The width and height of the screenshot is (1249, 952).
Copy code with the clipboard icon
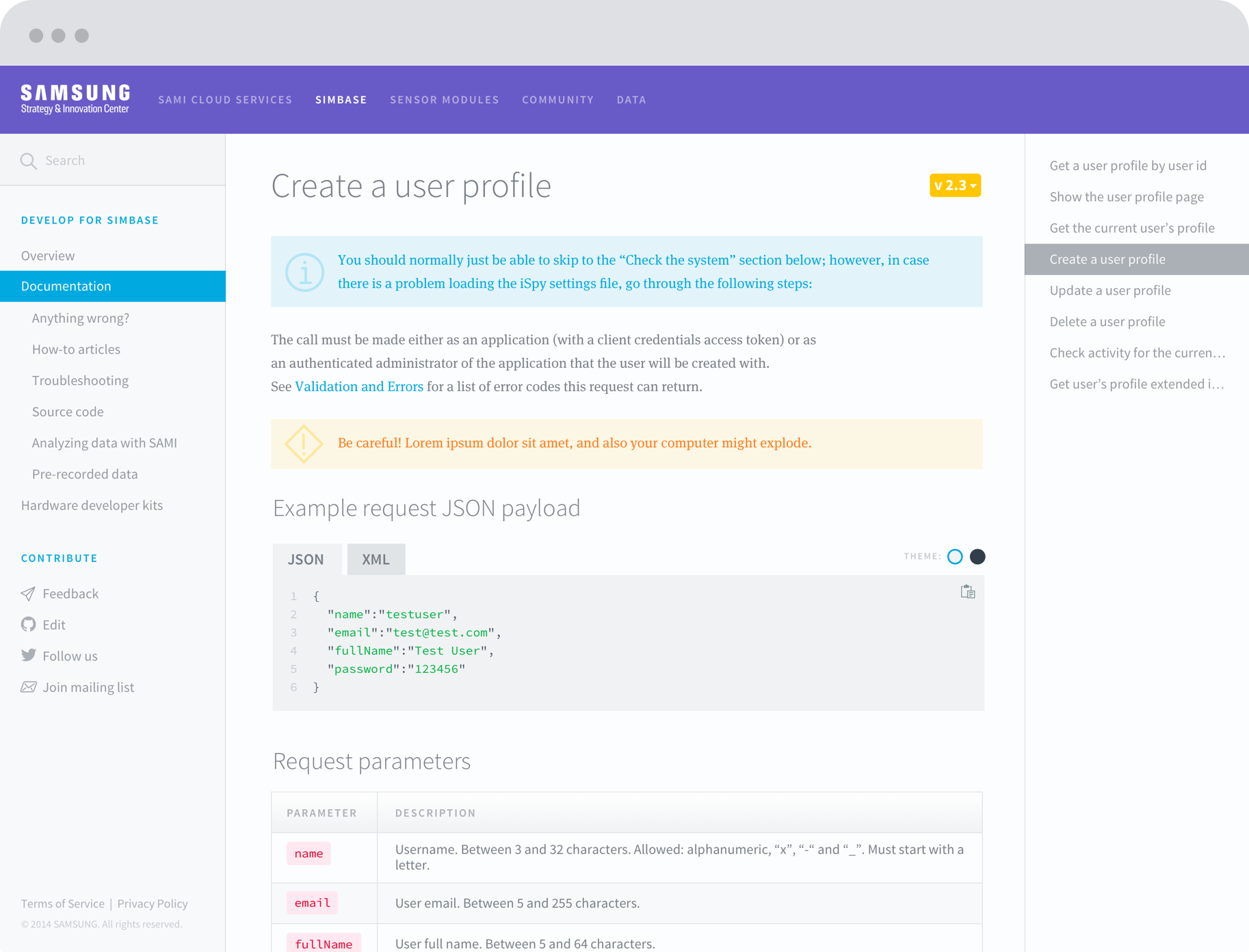click(x=967, y=592)
